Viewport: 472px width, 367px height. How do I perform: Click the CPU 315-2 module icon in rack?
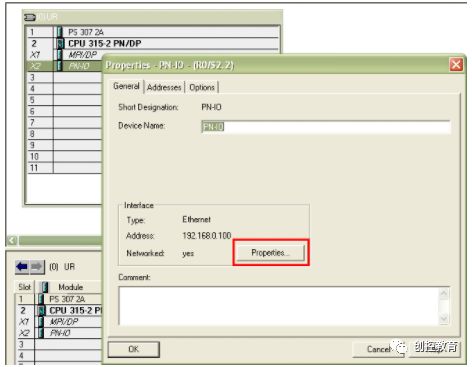(x=60, y=43)
